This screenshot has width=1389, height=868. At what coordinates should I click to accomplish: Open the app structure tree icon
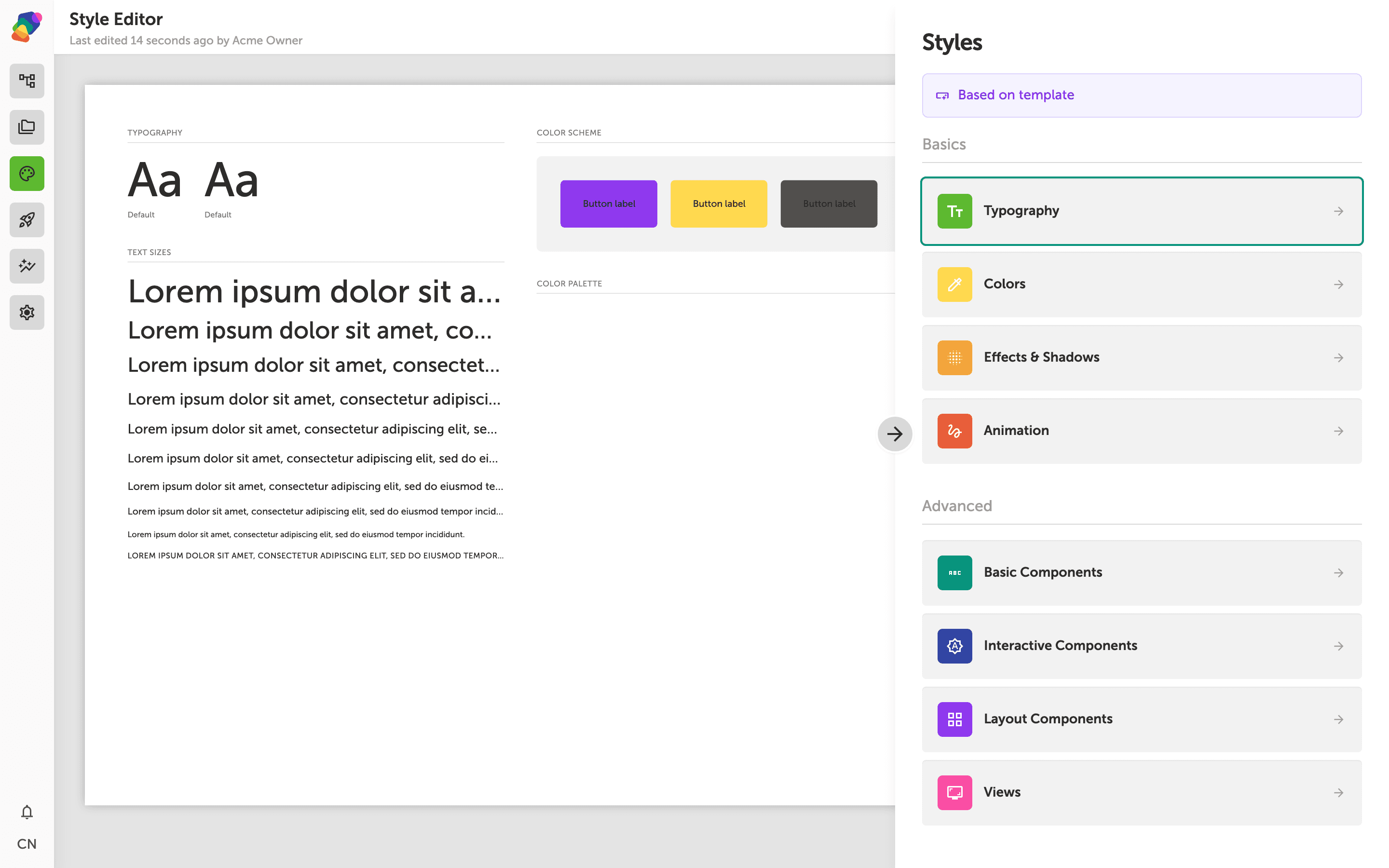27,81
